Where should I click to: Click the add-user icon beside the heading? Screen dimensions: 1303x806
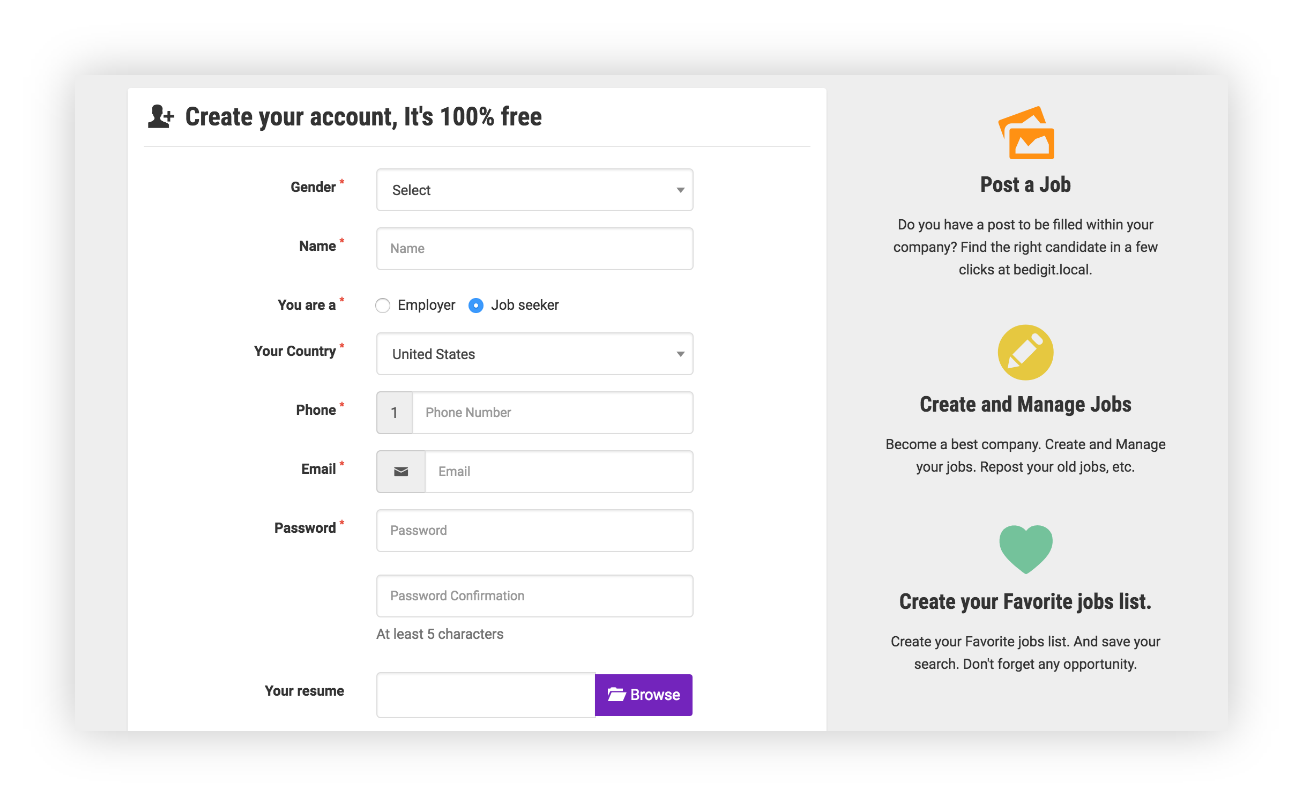(x=160, y=117)
